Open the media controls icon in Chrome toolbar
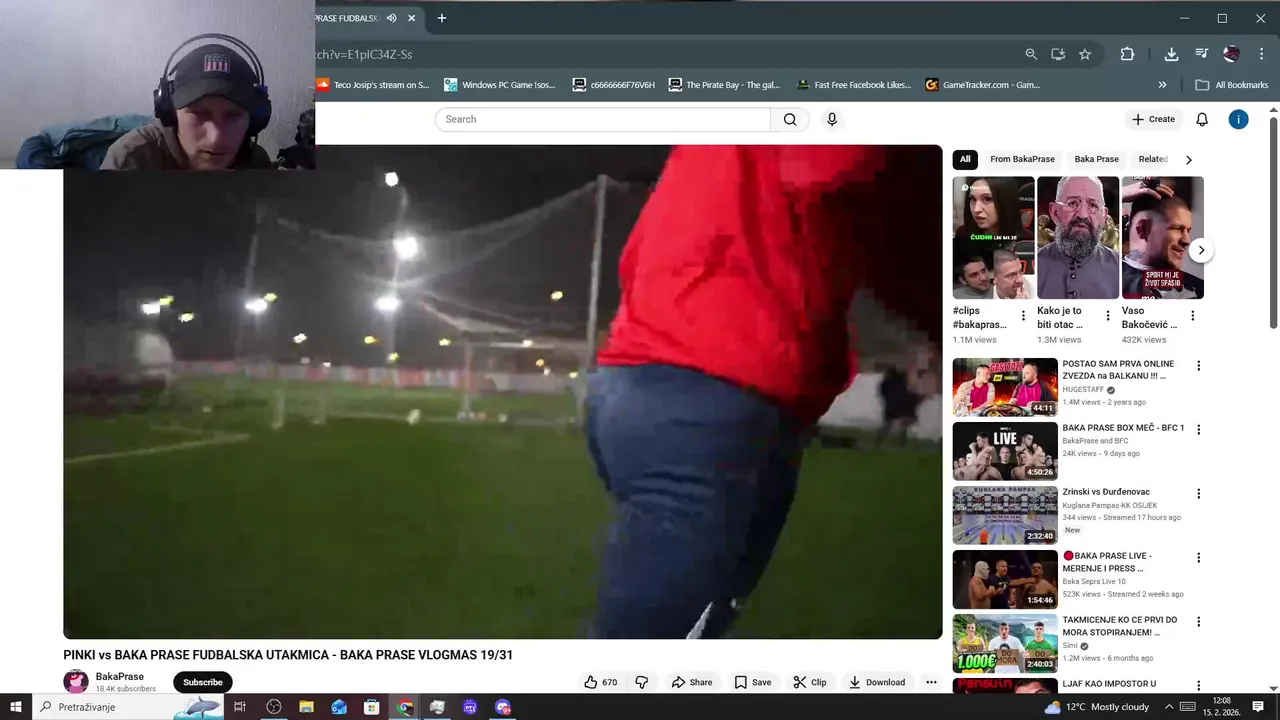Viewport: 1280px width, 720px height. [x=1202, y=54]
